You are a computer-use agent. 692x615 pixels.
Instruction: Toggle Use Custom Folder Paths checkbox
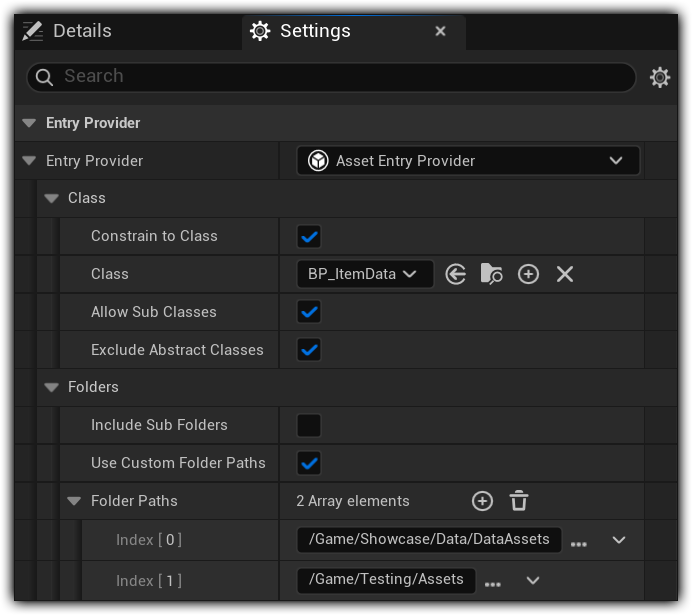[309, 463]
